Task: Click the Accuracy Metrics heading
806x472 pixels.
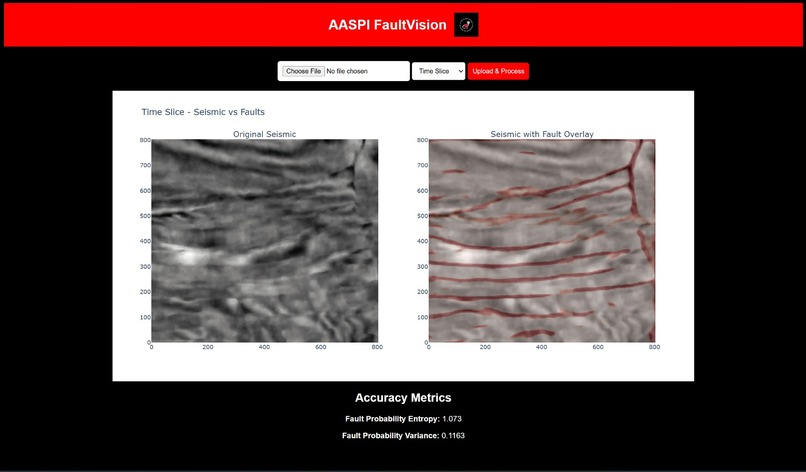Action: tap(403, 397)
